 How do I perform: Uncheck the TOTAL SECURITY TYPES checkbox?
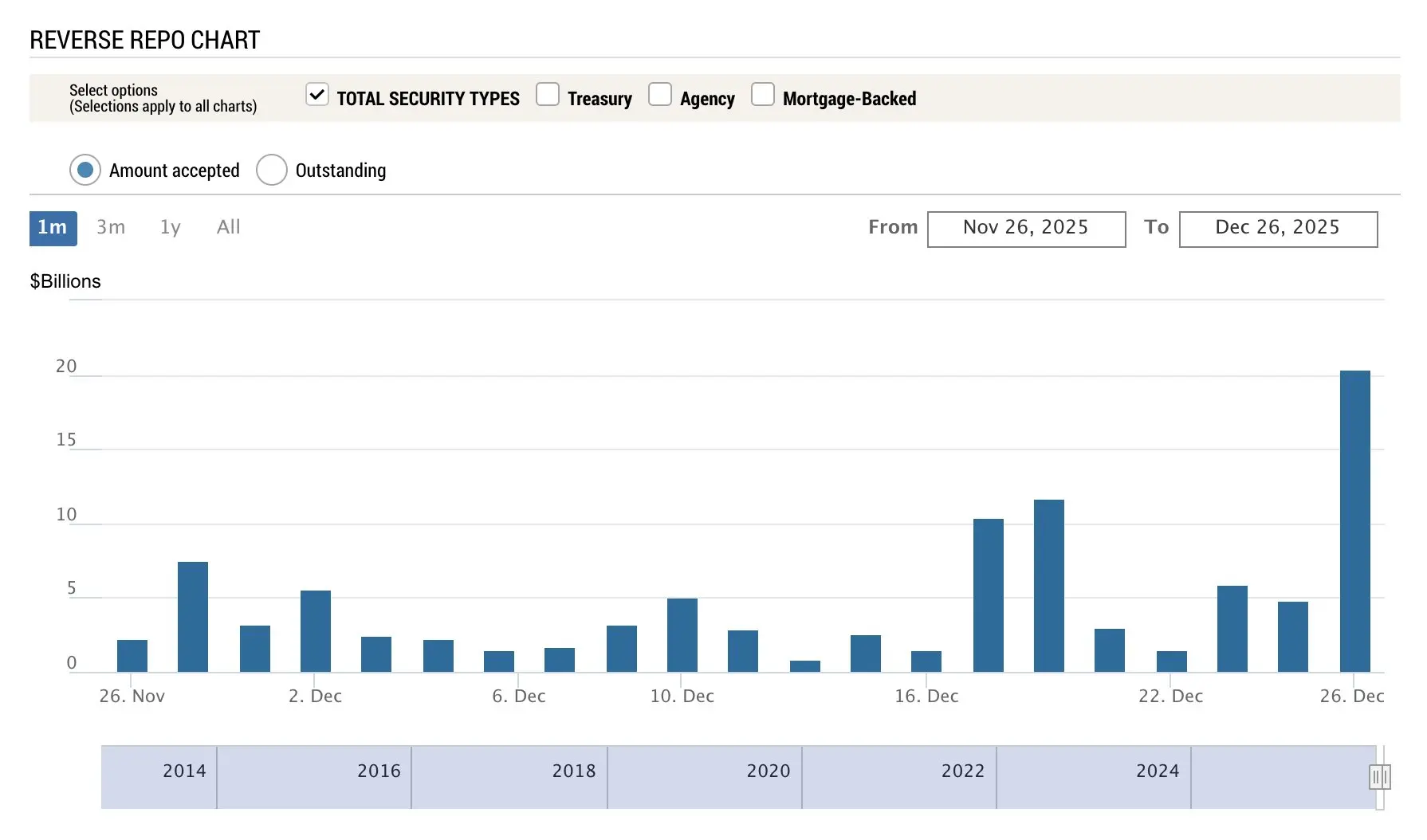(x=316, y=95)
